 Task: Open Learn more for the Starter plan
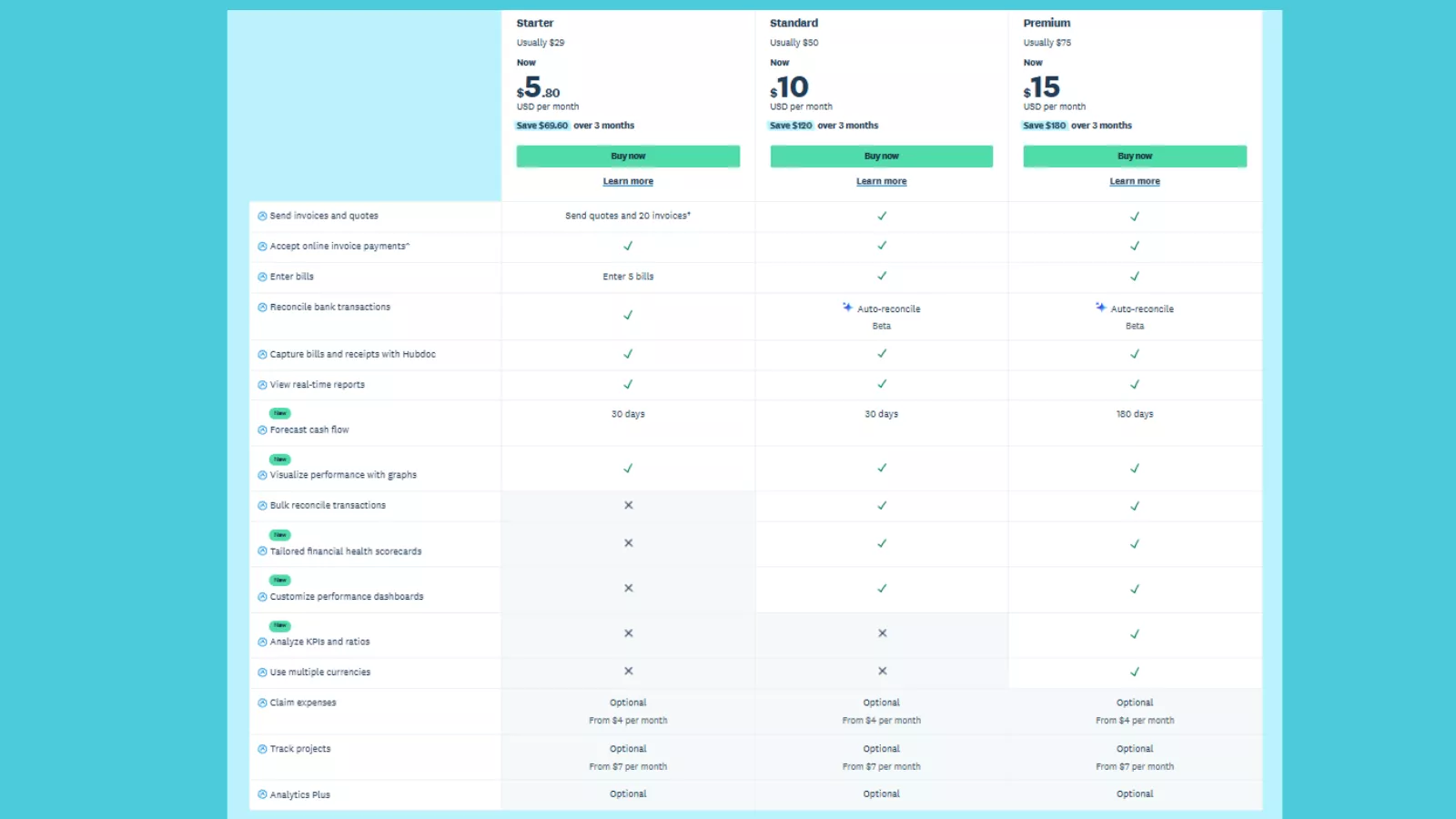click(628, 181)
